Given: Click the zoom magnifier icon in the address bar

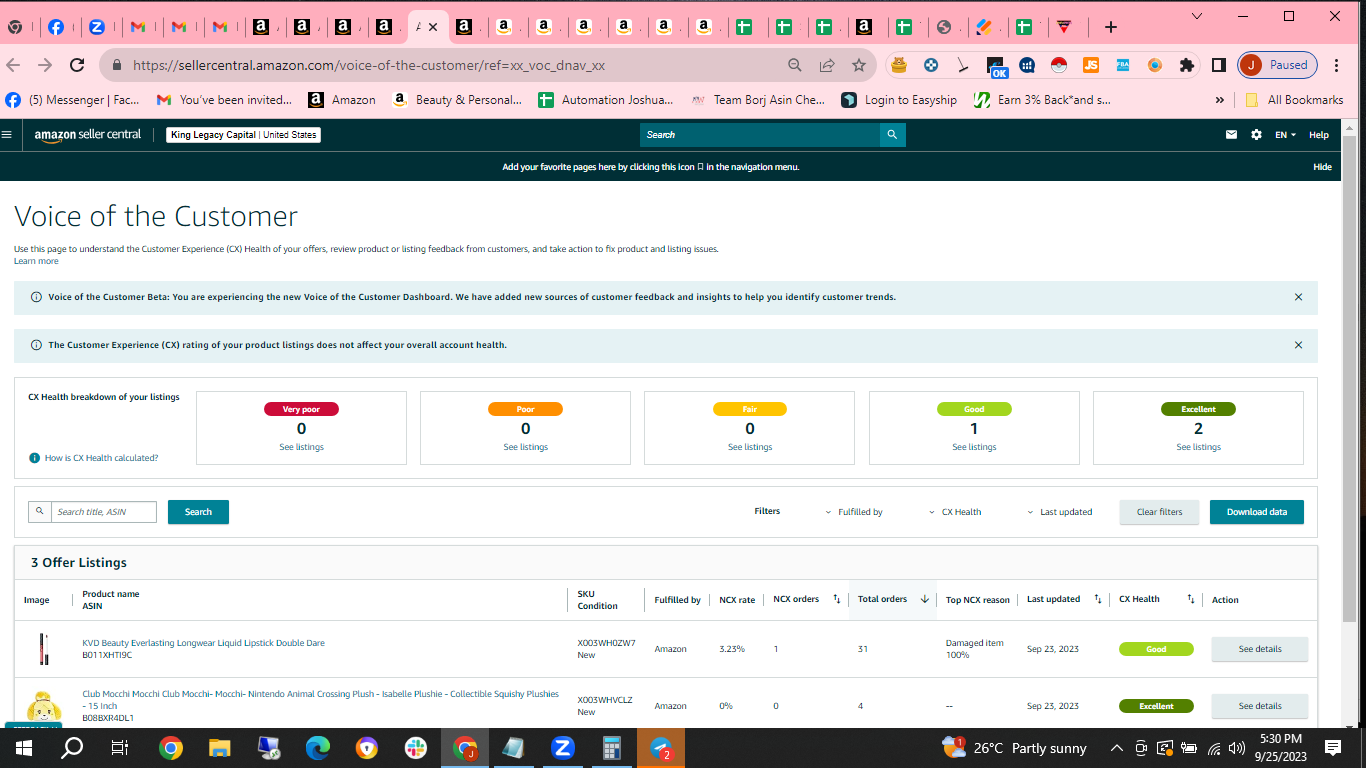Looking at the screenshot, I should 795,65.
